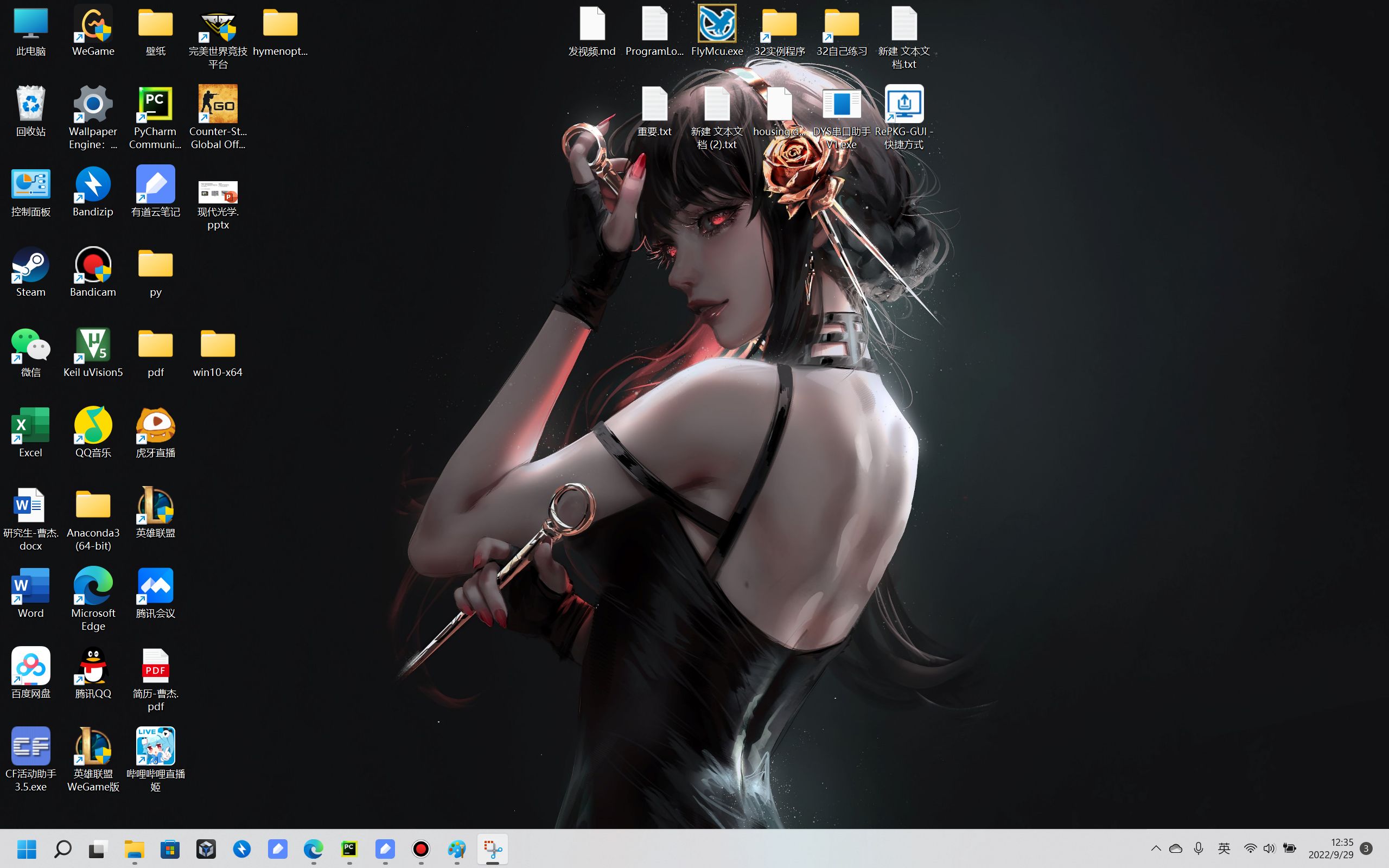Launch 虎牙直播 shortcut
The width and height of the screenshot is (1389, 868).
pos(156,433)
